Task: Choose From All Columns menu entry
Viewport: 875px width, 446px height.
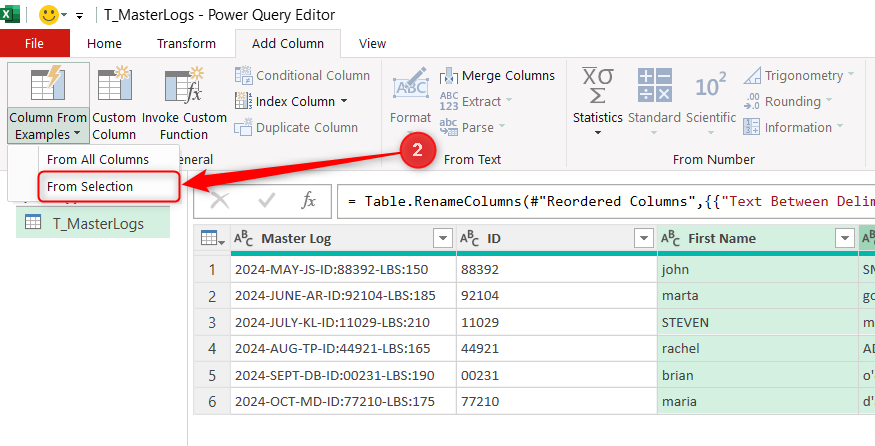Action: (x=98, y=160)
